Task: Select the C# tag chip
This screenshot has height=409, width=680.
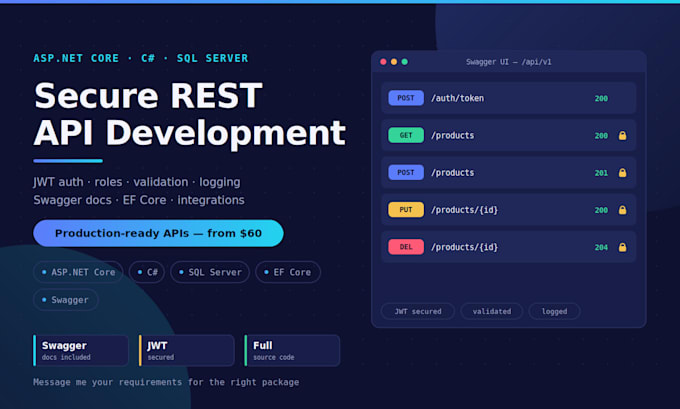Action: tap(147, 272)
